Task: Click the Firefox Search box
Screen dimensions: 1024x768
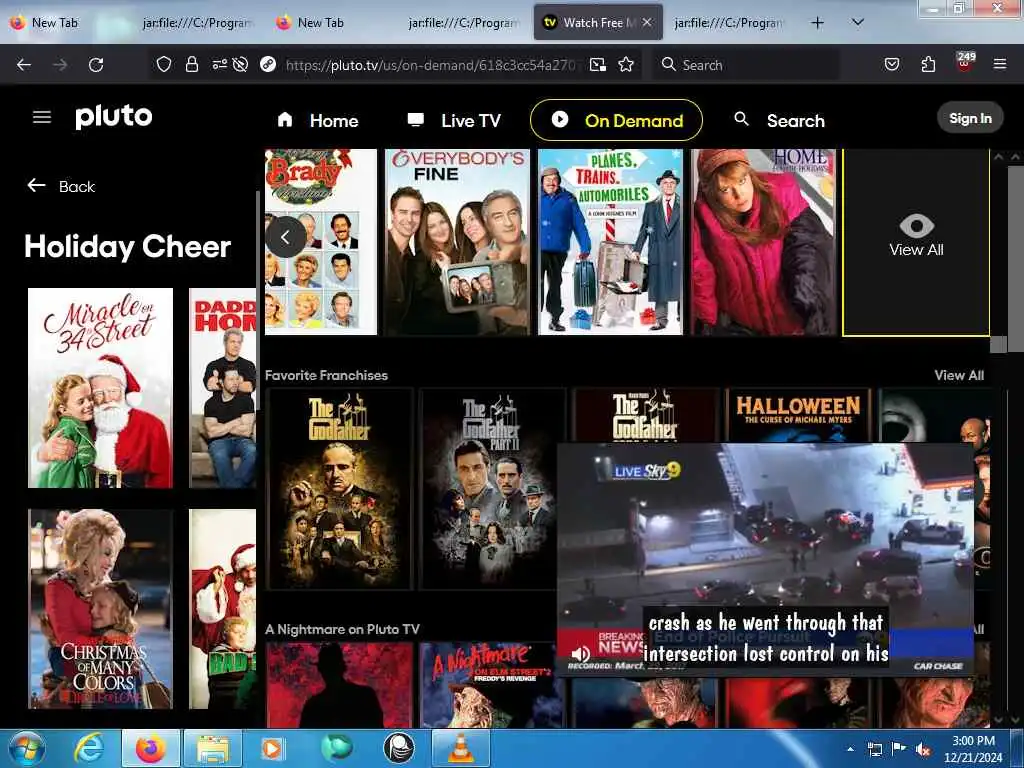Action: point(746,65)
